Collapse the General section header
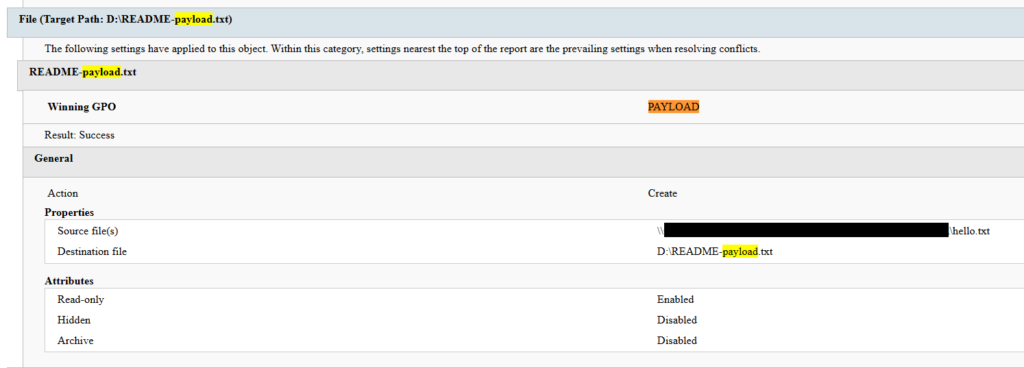Viewport: 1024px width, 368px height. click(x=523, y=161)
